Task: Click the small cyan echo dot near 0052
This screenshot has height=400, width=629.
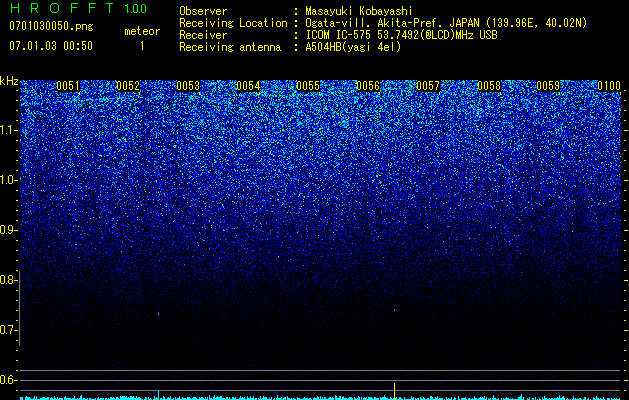Action: click(x=158, y=314)
